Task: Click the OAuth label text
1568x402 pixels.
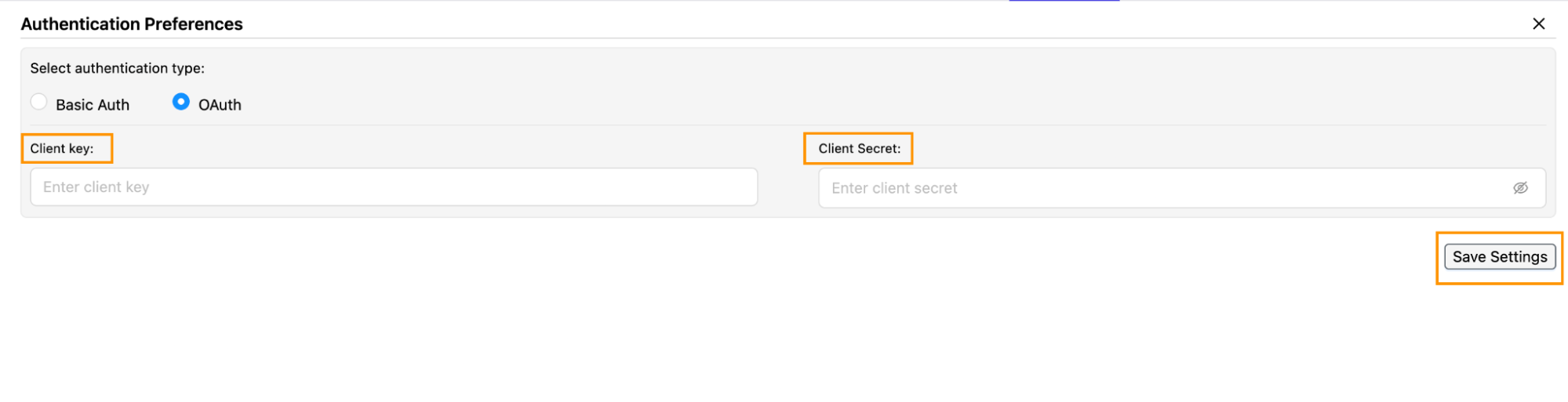Action: coord(220,105)
